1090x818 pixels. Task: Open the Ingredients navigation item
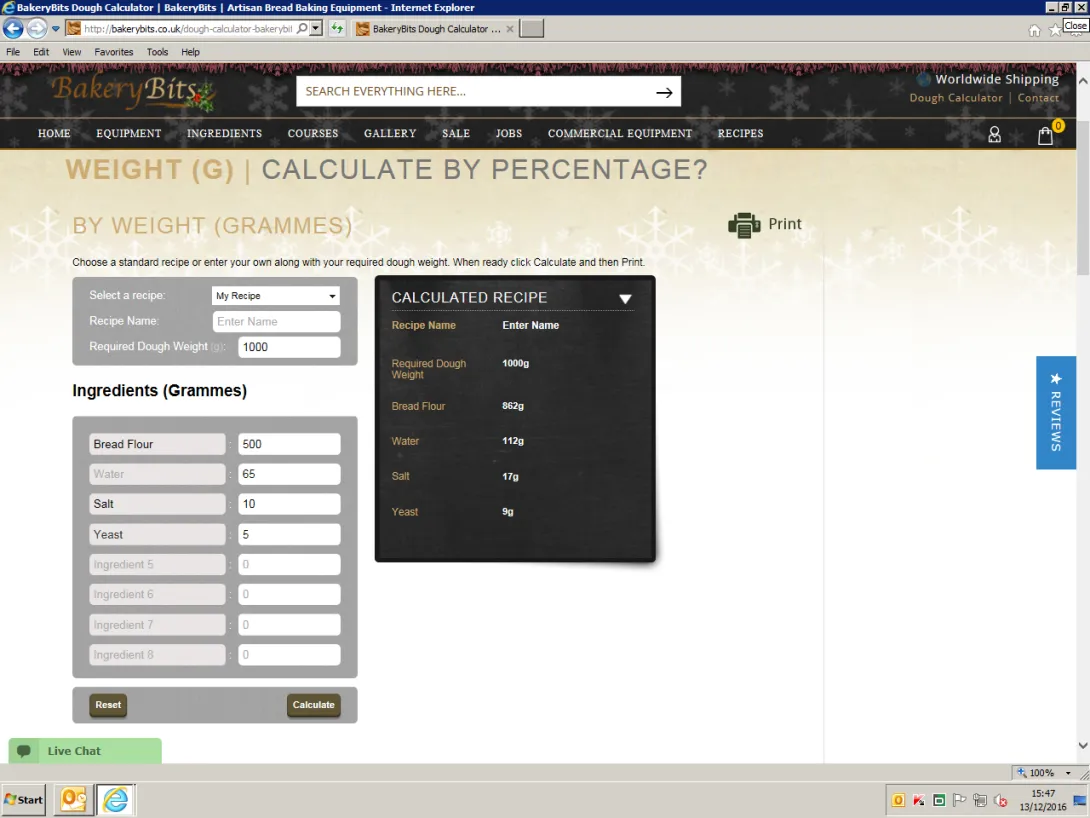click(x=224, y=133)
